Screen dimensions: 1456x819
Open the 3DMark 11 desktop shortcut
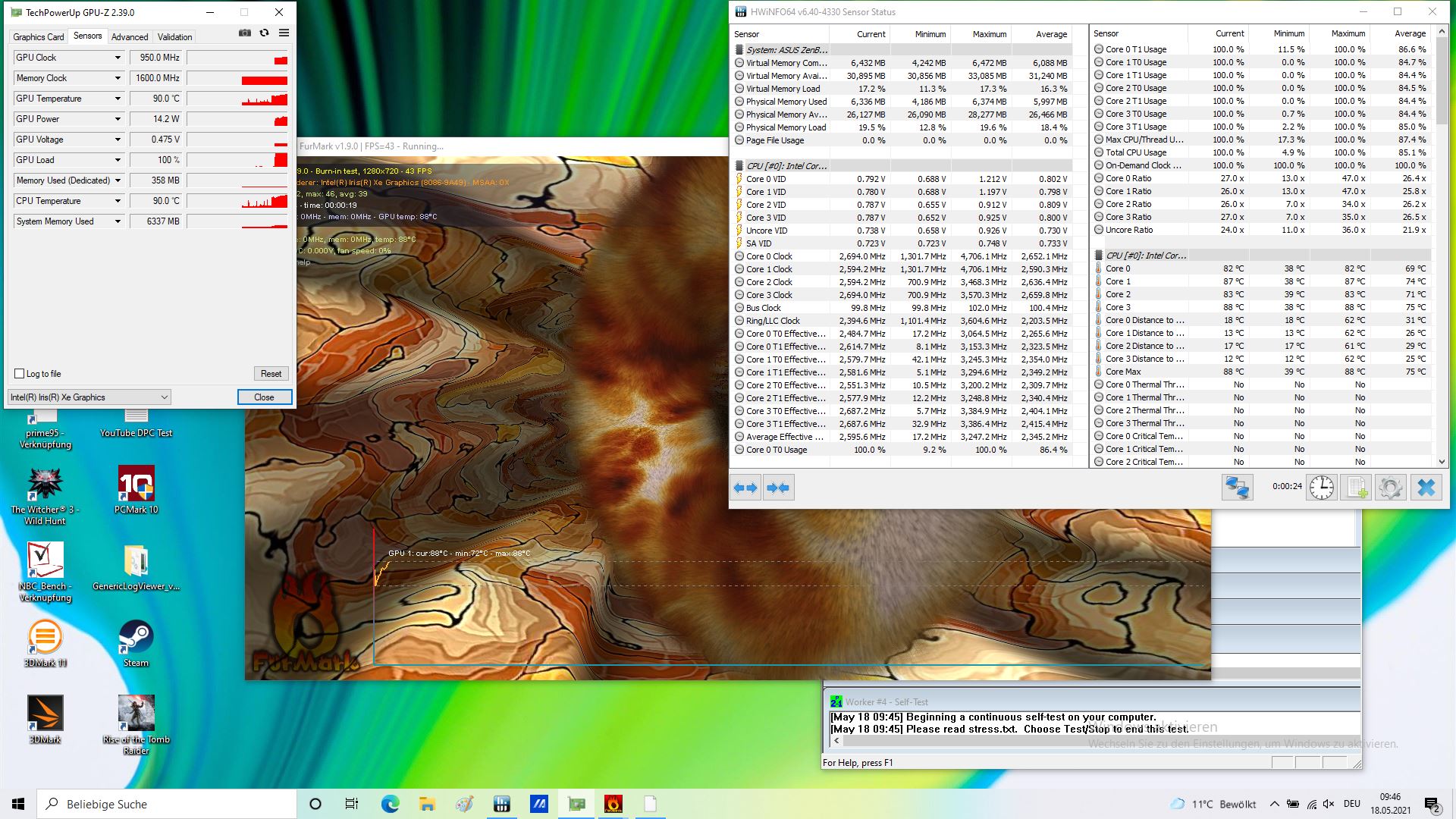click(x=45, y=643)
